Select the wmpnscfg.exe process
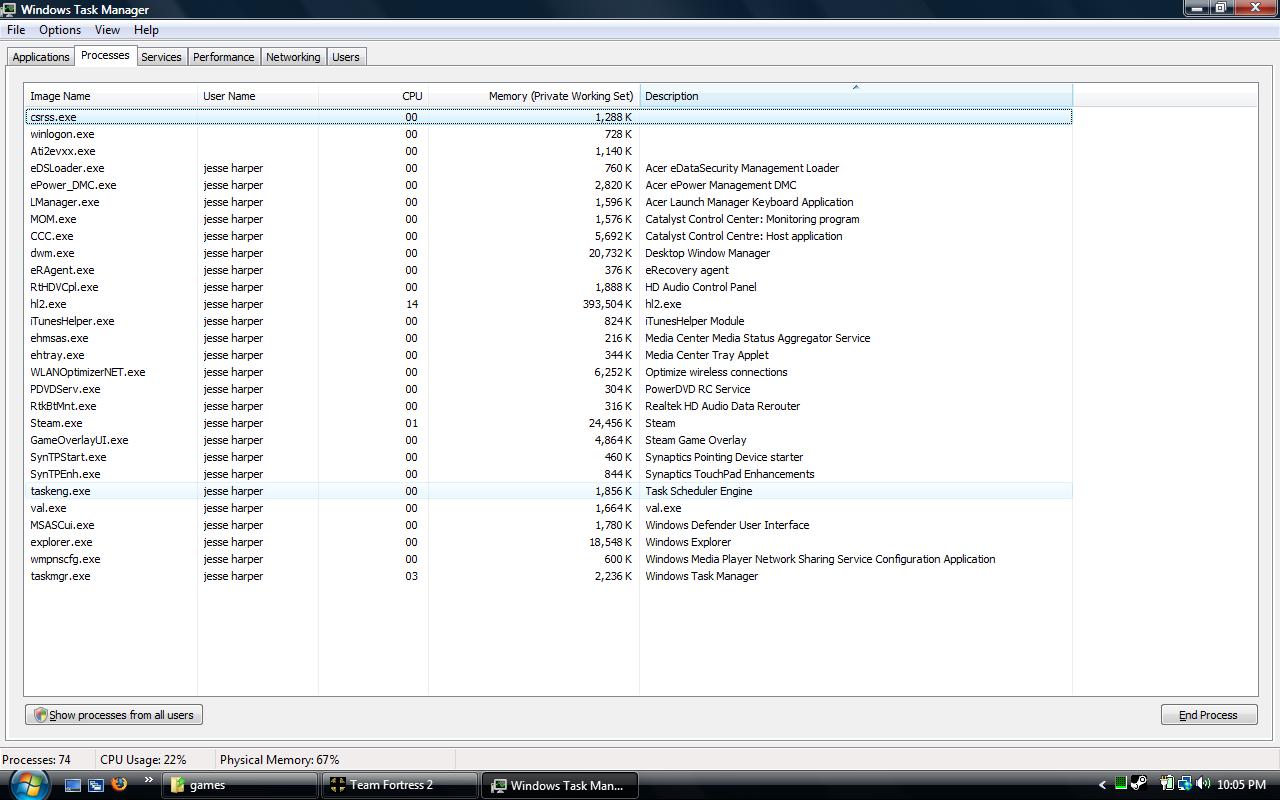 (548, 559)
